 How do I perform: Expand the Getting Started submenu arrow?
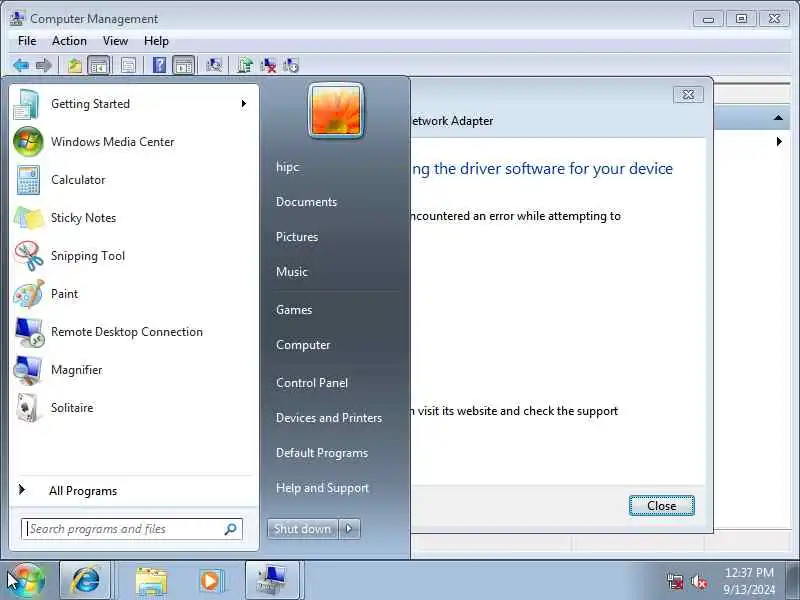click(244, 104)
